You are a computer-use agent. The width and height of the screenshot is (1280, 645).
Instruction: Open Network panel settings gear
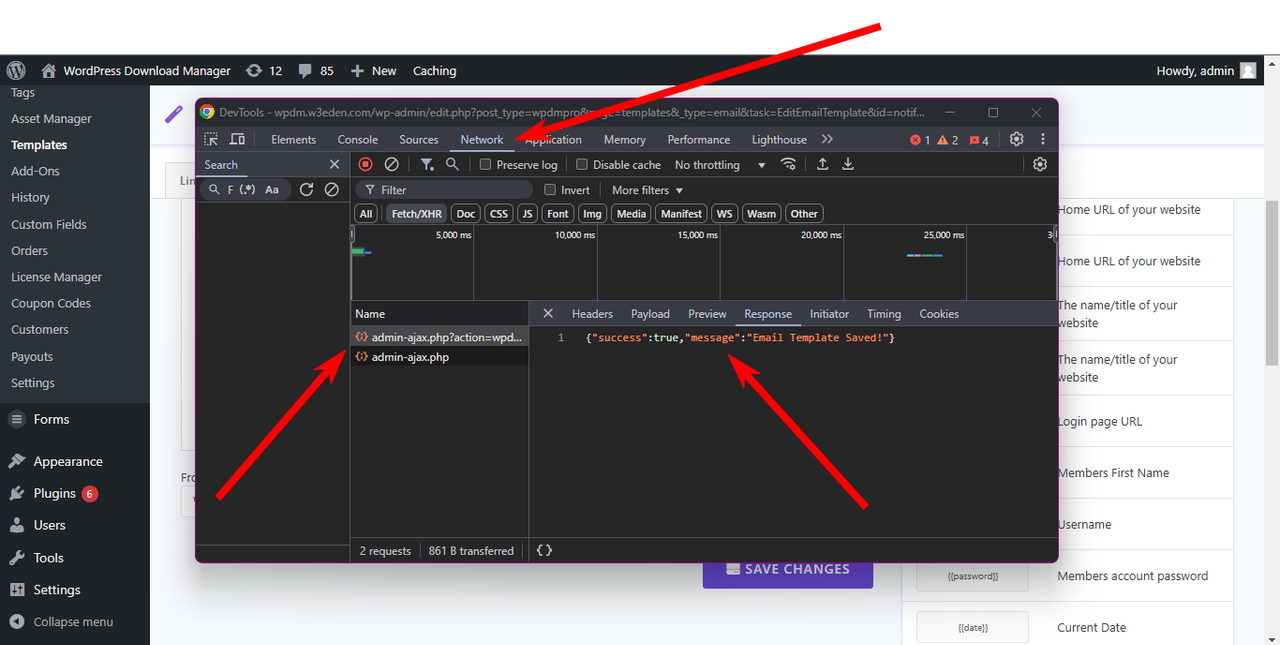[x=1040, y=164]
